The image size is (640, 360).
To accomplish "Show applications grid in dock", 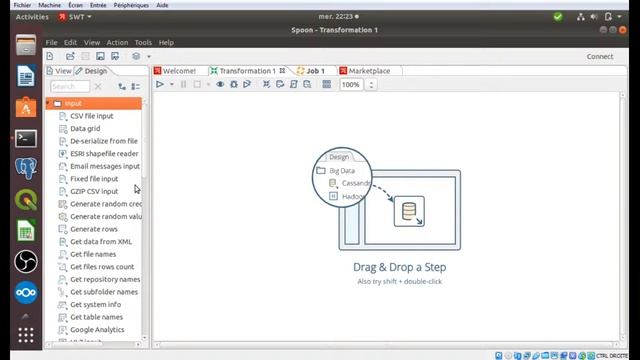I will coord(26,335).
